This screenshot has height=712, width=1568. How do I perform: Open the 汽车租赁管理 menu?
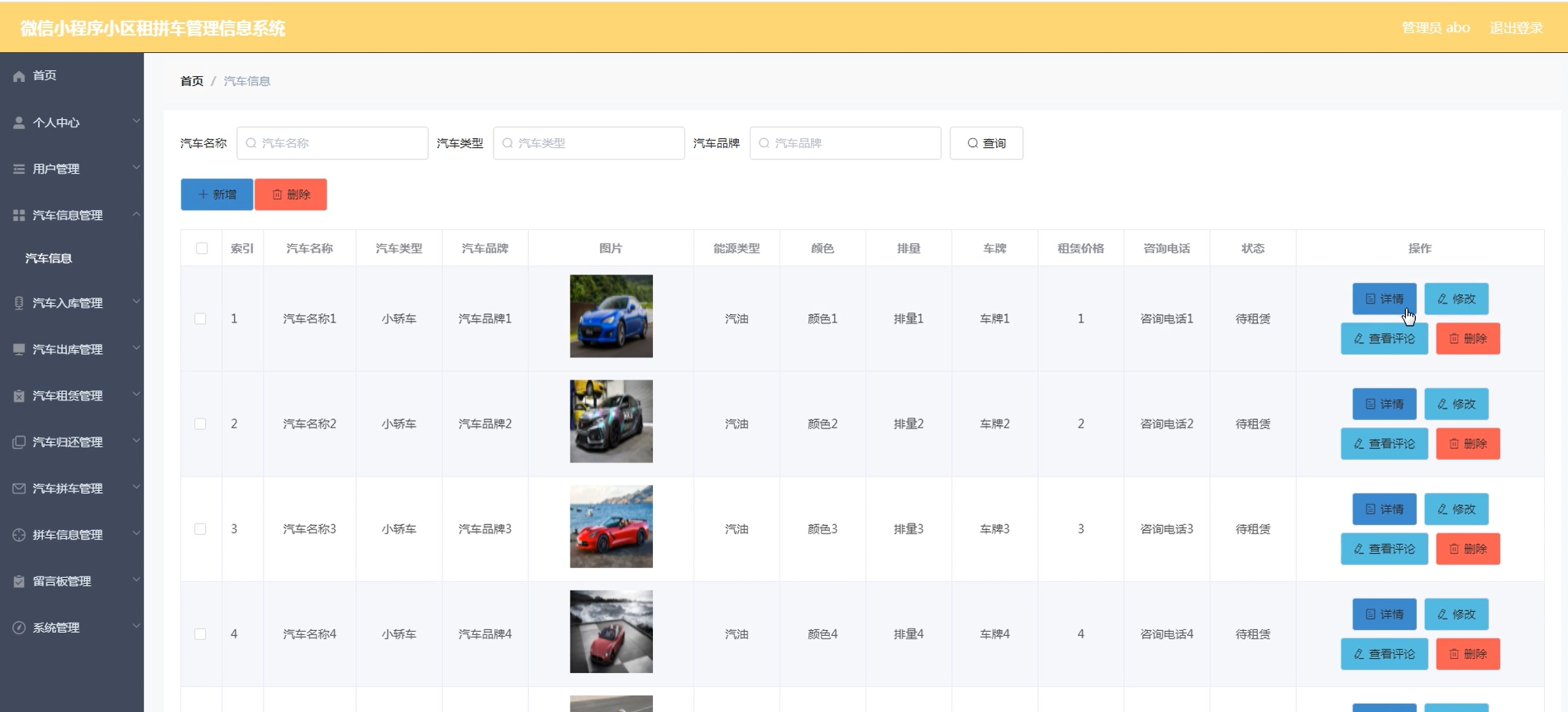[x=68, y=396]
